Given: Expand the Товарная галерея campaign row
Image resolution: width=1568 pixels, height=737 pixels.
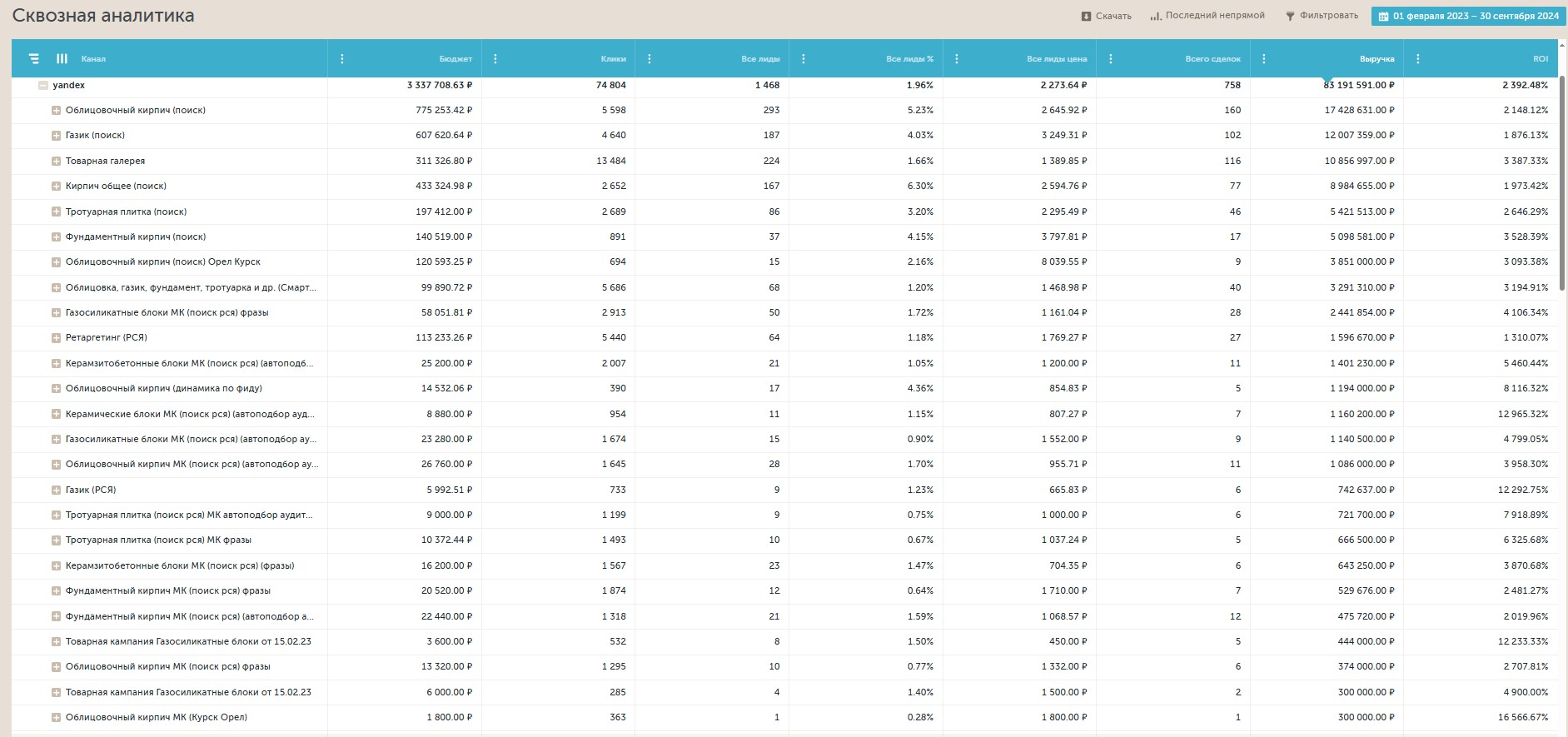Looking at the screenshot, I should (x=56, y=161).
